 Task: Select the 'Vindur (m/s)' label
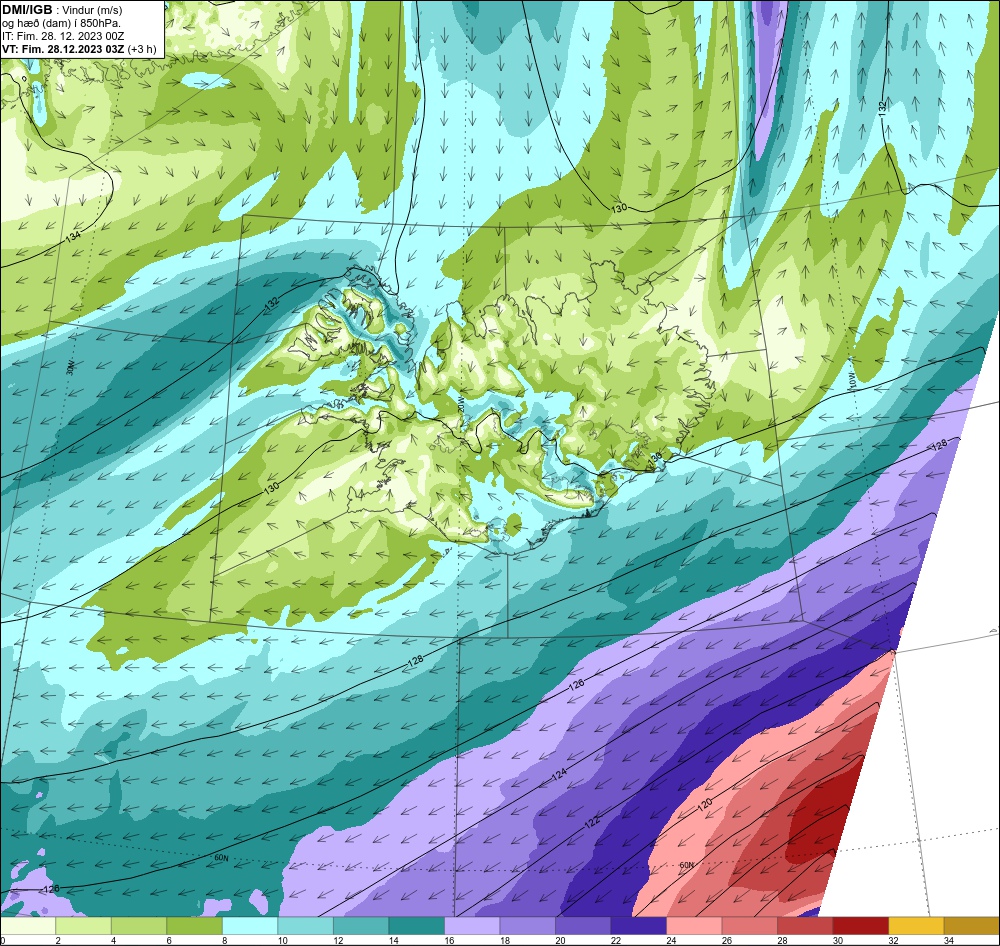pos(92,10)
